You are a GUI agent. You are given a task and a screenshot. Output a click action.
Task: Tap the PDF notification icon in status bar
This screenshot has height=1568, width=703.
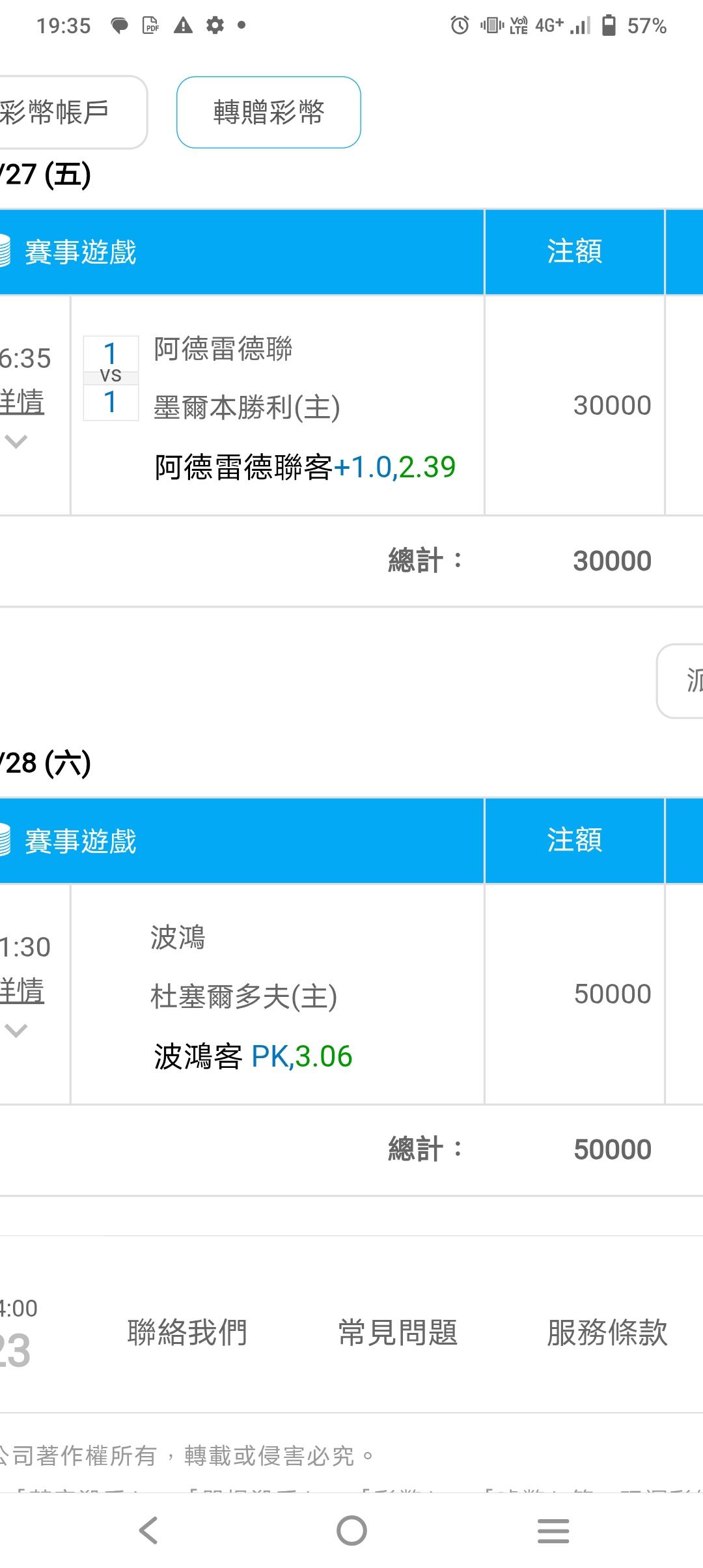[x=151, y=26]
